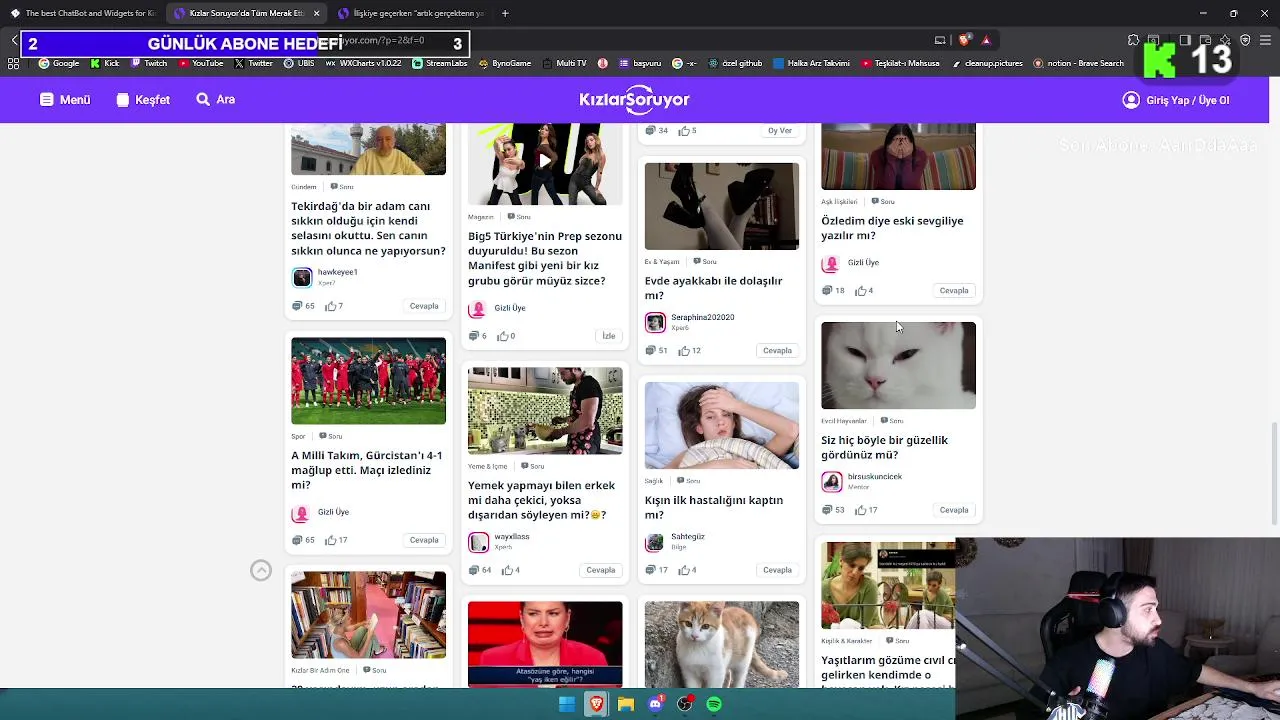
Task: Open the StreamLabs bookmark
Action: coord(439,63)
